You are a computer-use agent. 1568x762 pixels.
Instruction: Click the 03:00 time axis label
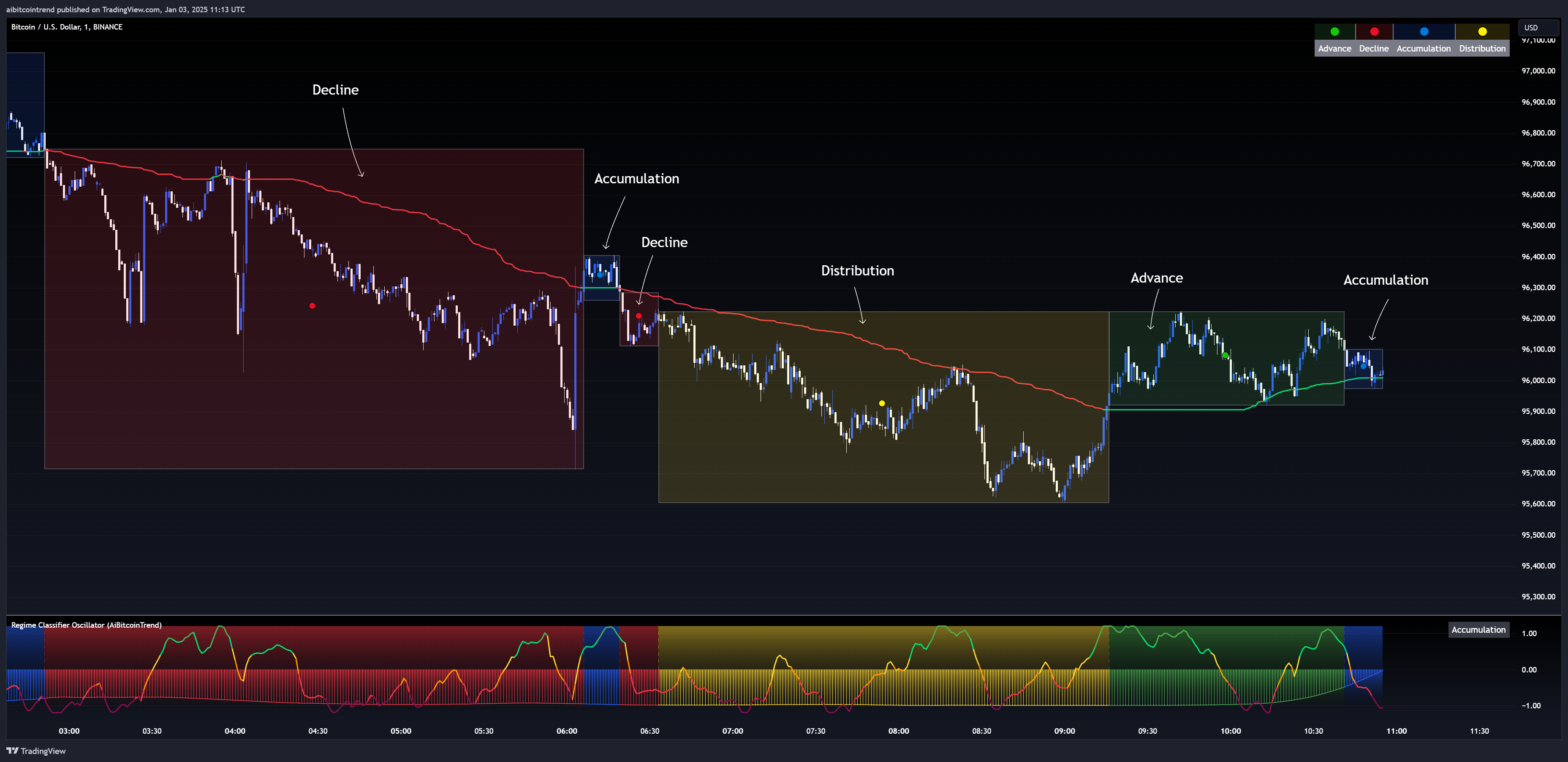coord(69,731)
